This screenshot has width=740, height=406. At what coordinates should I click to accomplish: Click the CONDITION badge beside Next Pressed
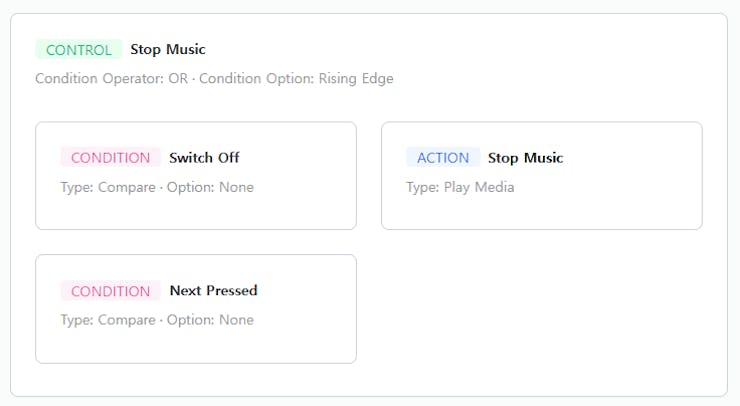click(x=110, y=291)
